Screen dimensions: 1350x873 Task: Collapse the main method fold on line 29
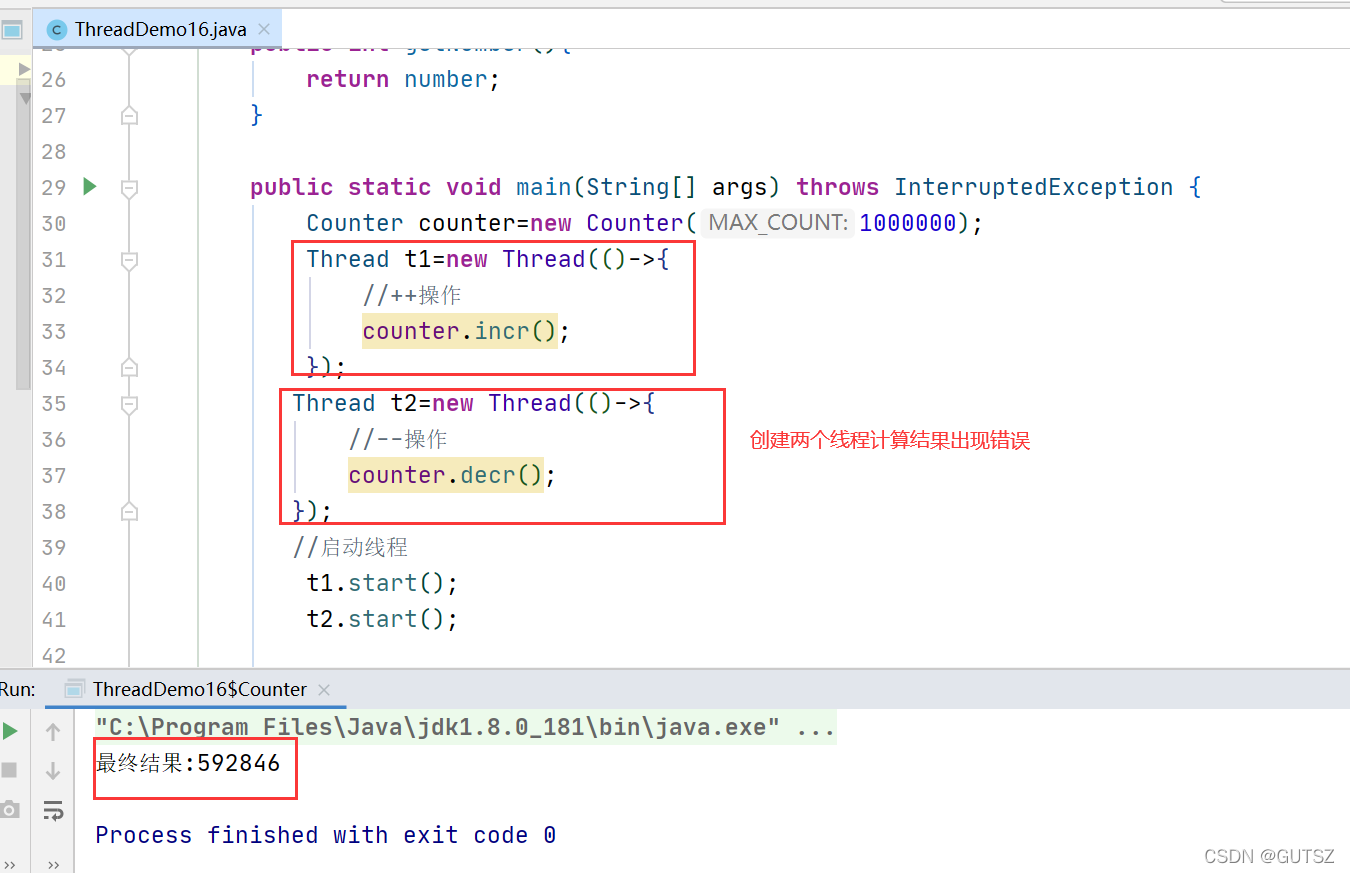[x=129, y=187]
